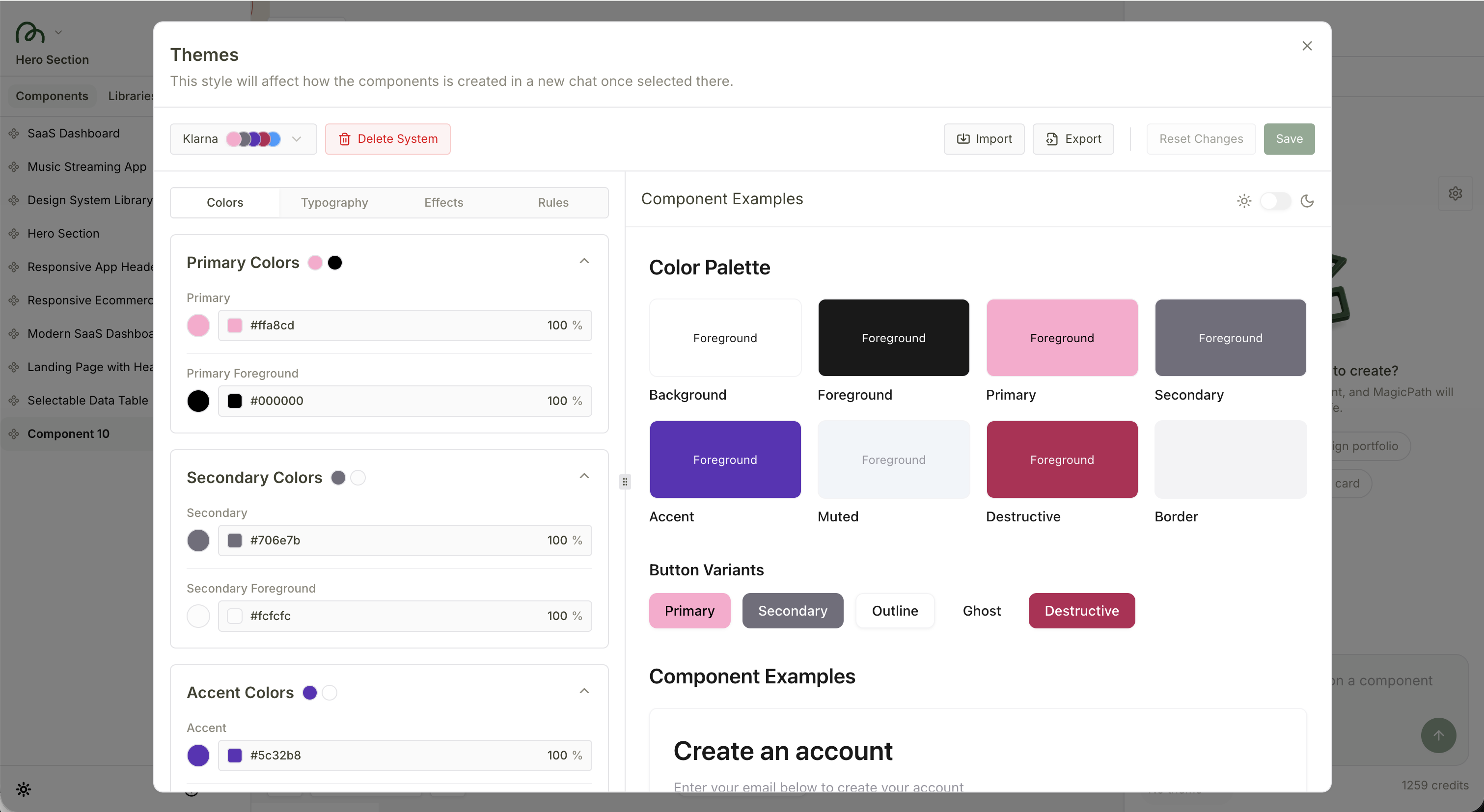The image size is (1484, 812).
Task: Save the theme changes
Action: 1289,139
